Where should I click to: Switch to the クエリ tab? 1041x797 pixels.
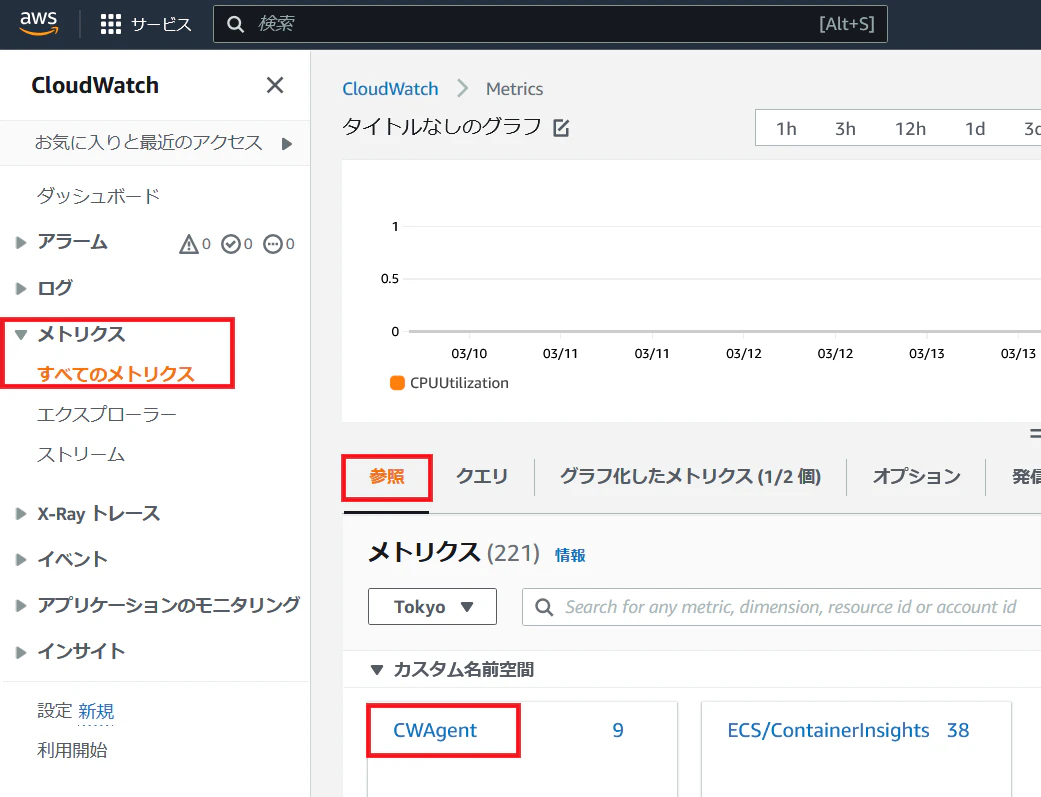point(482,476)
